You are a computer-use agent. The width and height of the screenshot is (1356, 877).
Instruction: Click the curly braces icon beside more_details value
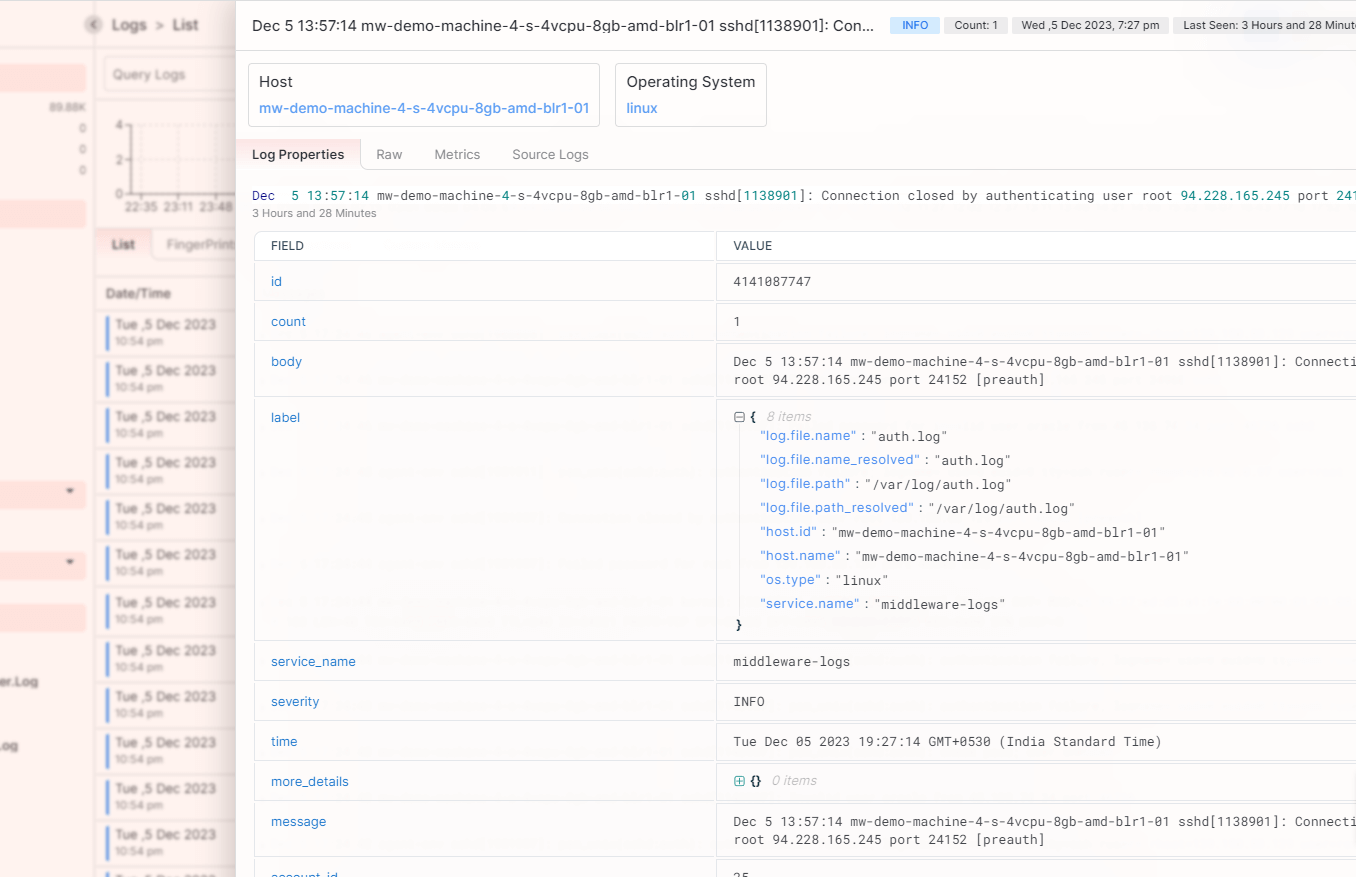[x=756, y=781]
